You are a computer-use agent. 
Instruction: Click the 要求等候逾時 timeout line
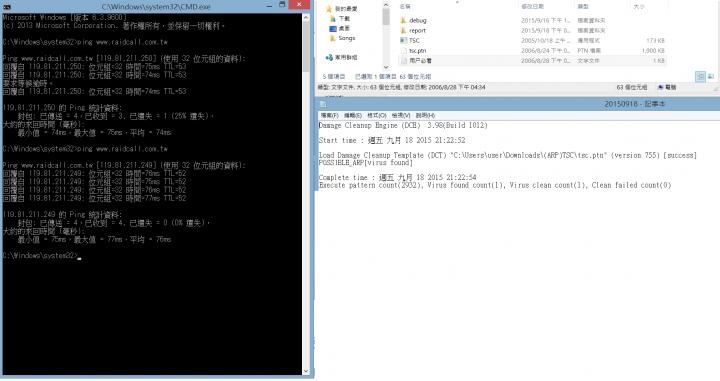tap(28, 83)
